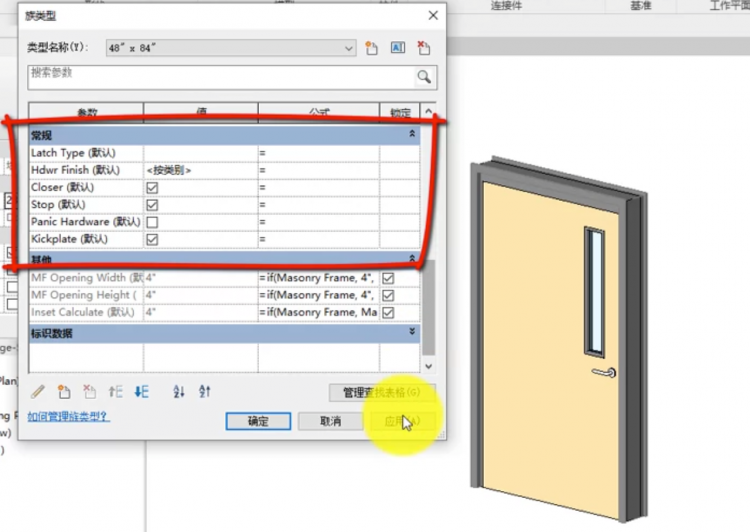Image resolution: width=750 pixels, height=532 pixels.
Task: Click the New Parameter icon in bottom toolbar
Action: (x=63, y=392)
